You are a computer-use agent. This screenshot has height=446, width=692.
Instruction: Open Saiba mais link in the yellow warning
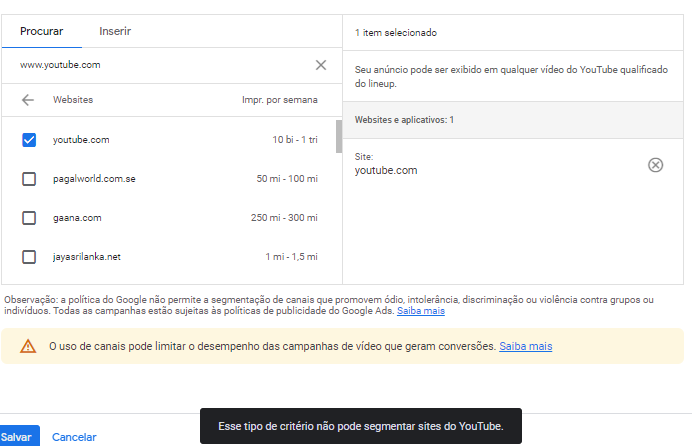click(526, 346)
